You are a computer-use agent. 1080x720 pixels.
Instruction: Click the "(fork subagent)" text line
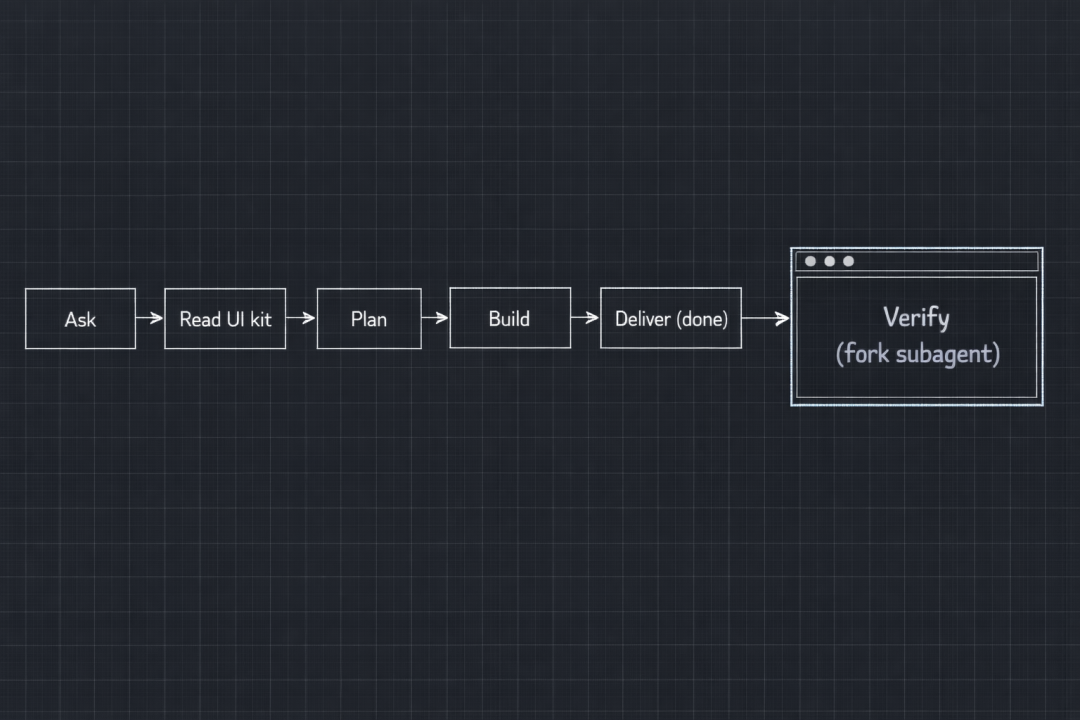point(917,354)
